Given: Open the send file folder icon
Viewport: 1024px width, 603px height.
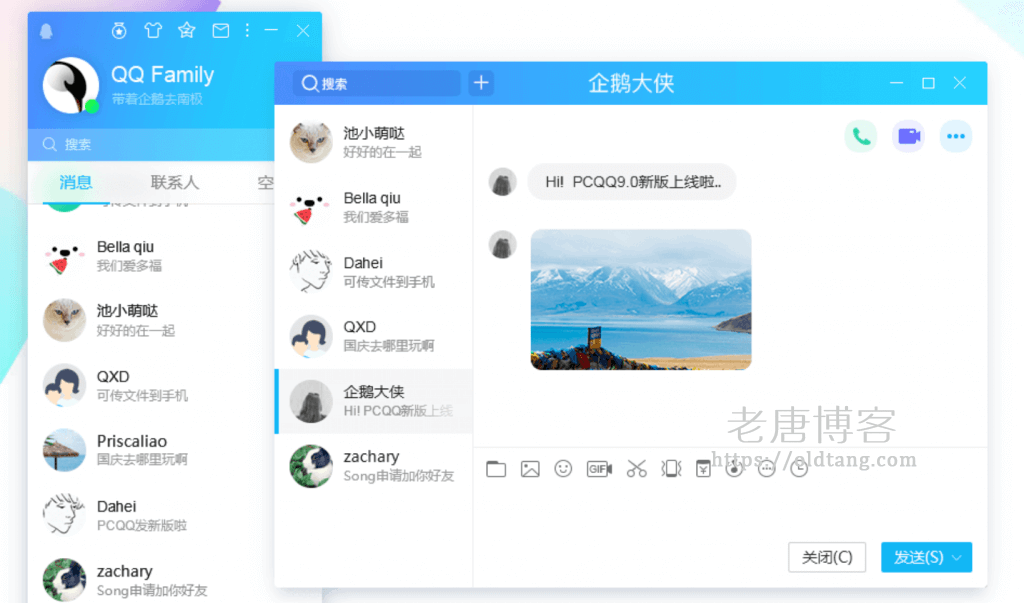Looking at the screenshot, I should tap(496, 468).
